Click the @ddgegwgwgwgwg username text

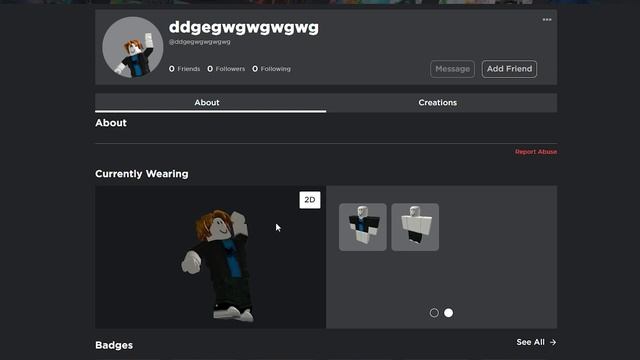(x=200, y=42)
